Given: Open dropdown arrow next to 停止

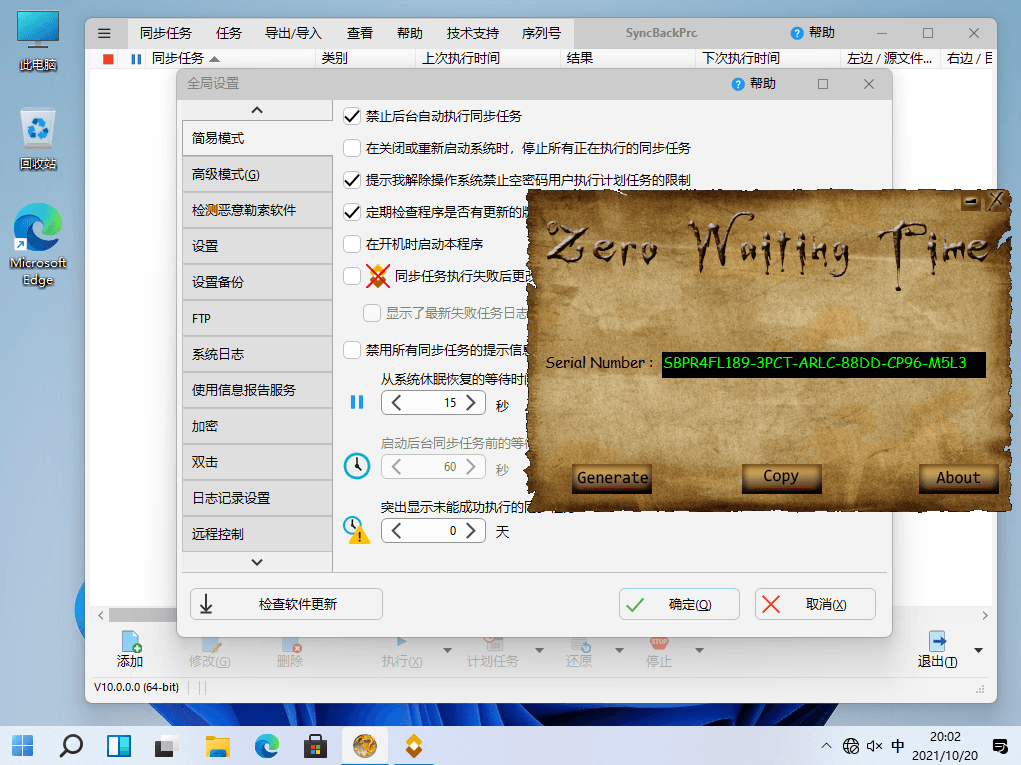Looking at the screenshot, I should 699,650.
